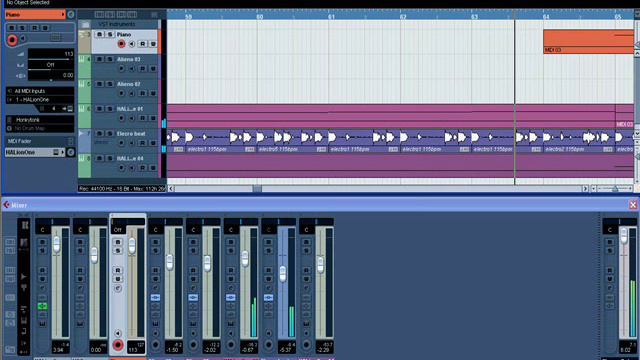Screen dimensions: 640x360
Task: Open the All MIDI Inputs input routing dropdown
Action: click(40, 91)
